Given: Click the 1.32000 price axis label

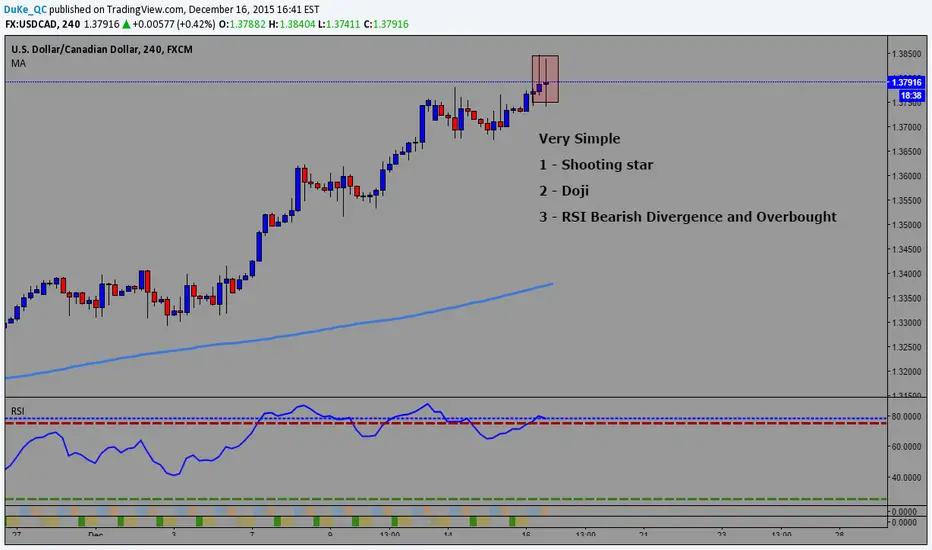Looking at the screenshot, I should [906, 371].
